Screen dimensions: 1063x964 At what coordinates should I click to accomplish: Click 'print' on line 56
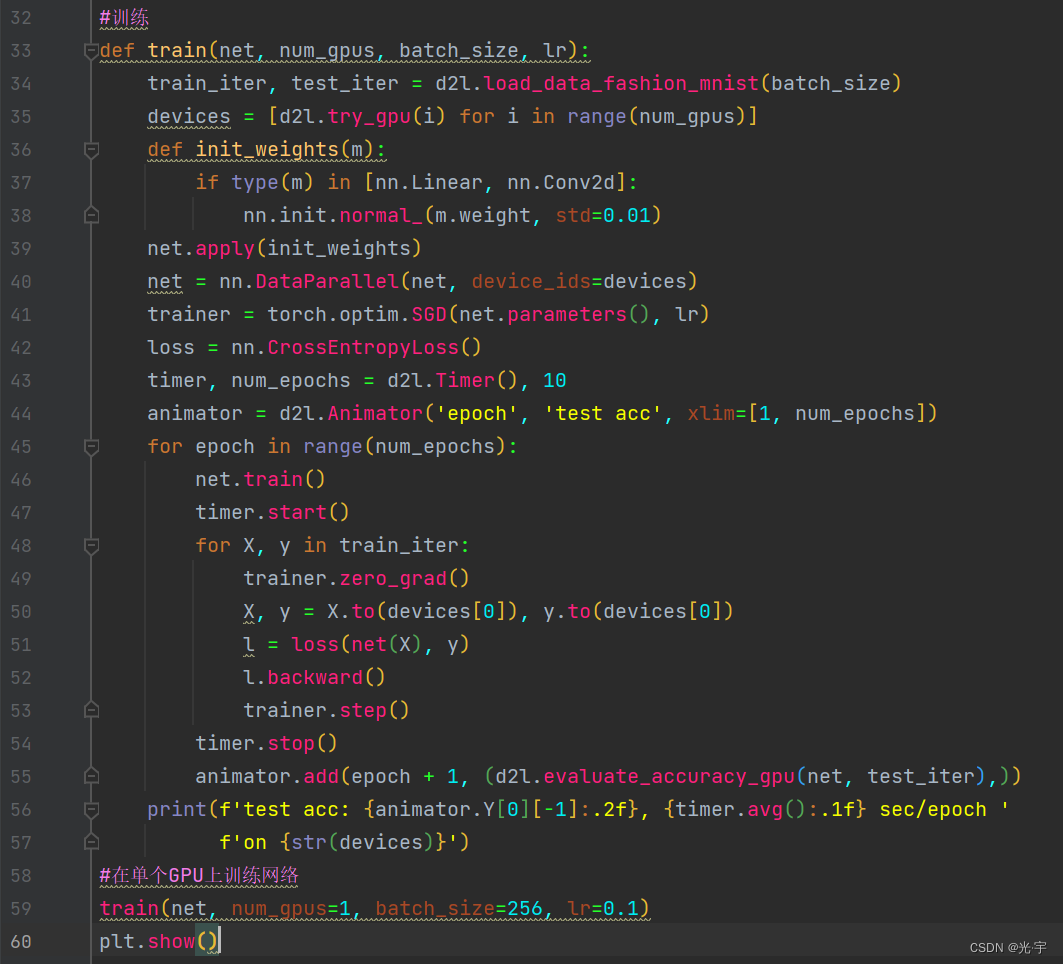point(177,809)
